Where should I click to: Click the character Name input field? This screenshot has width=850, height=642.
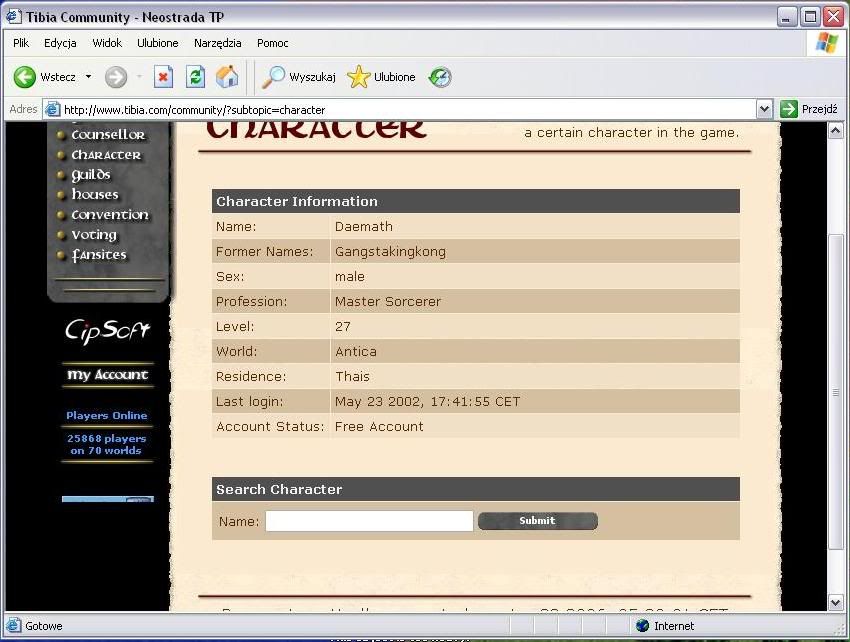(x=369, y=521)
